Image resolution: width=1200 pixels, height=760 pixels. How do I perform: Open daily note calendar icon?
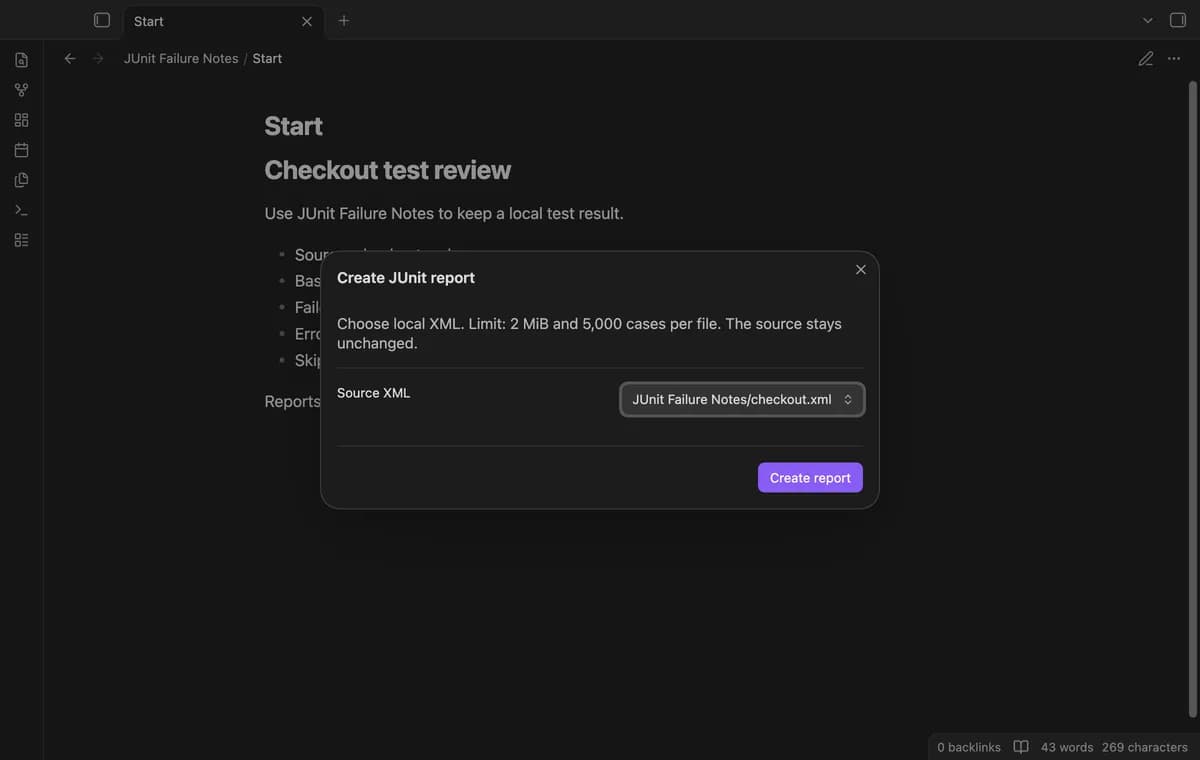point(21,150)
